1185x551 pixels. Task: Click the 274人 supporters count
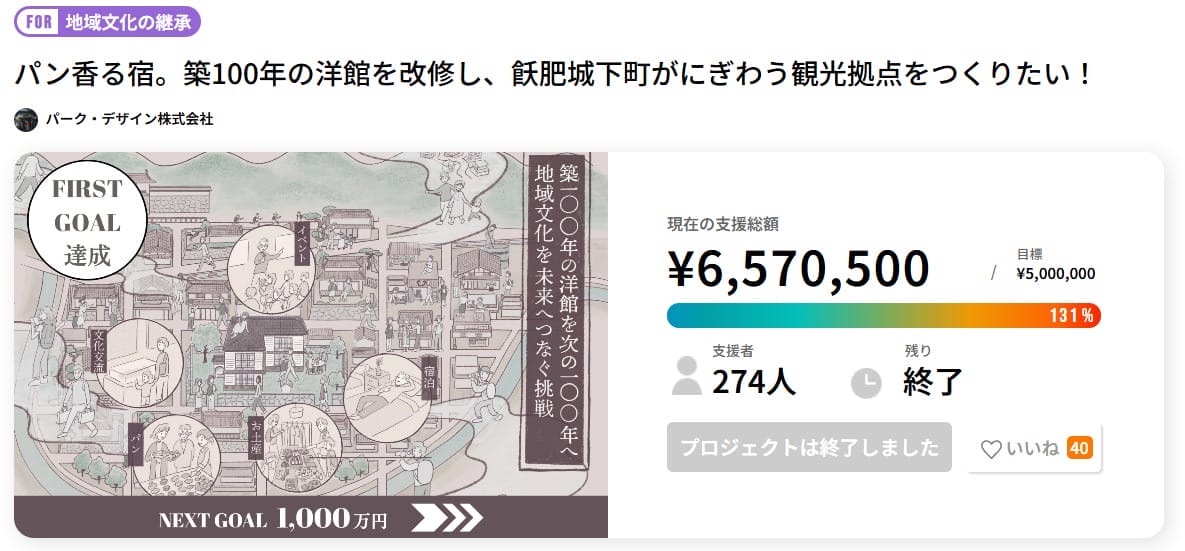tap(754, 381)
